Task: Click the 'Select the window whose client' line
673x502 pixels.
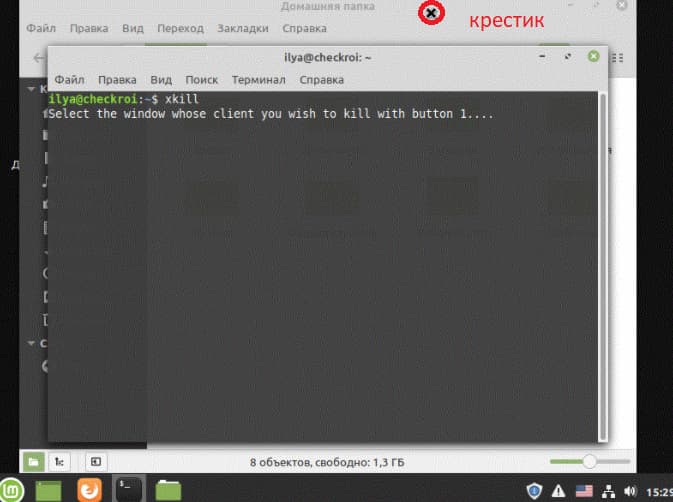Action: pos(271,114)
